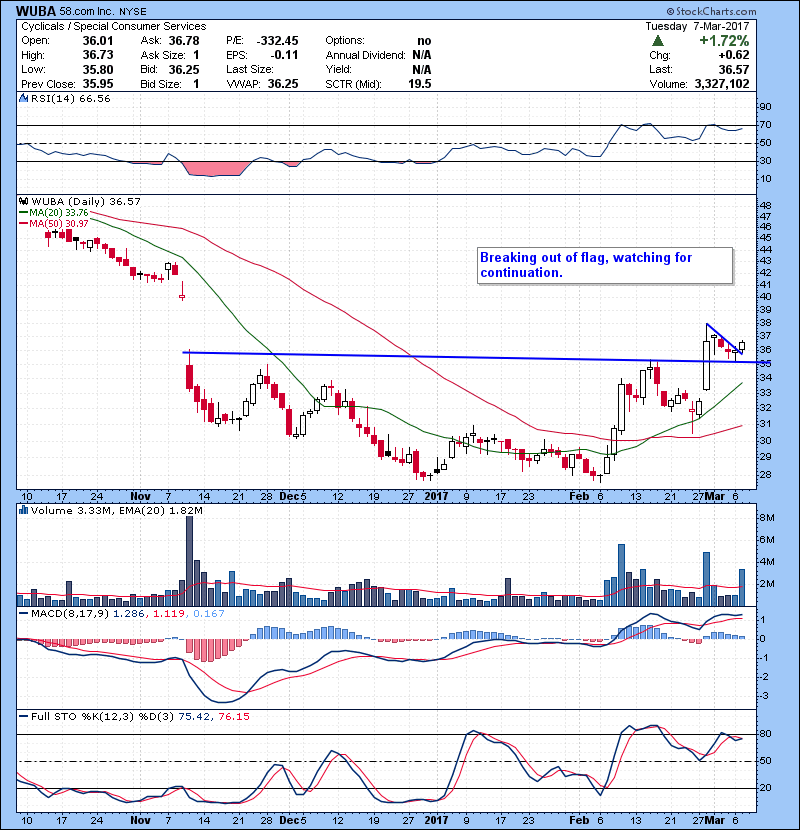Click the Breaking out of flag annotation box
Viewport: 800px width, 830px height.
click(605, 266)
